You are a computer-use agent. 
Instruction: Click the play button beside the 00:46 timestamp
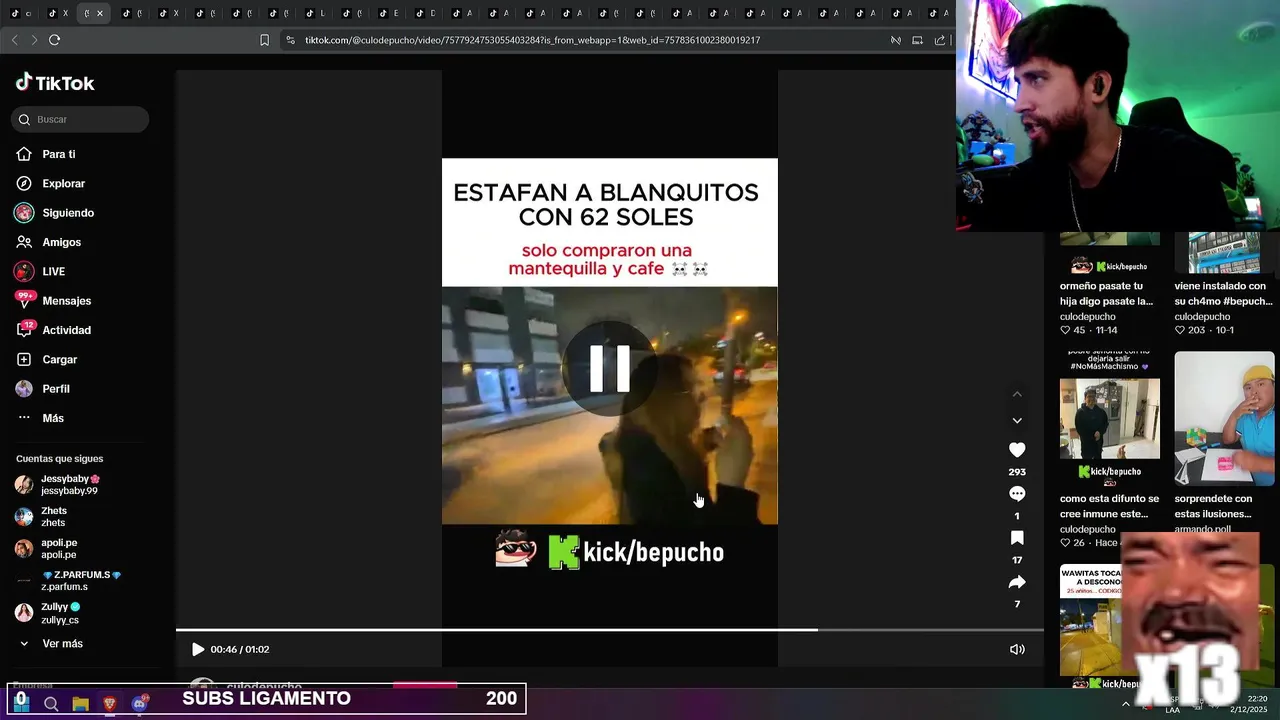point(197,649)
